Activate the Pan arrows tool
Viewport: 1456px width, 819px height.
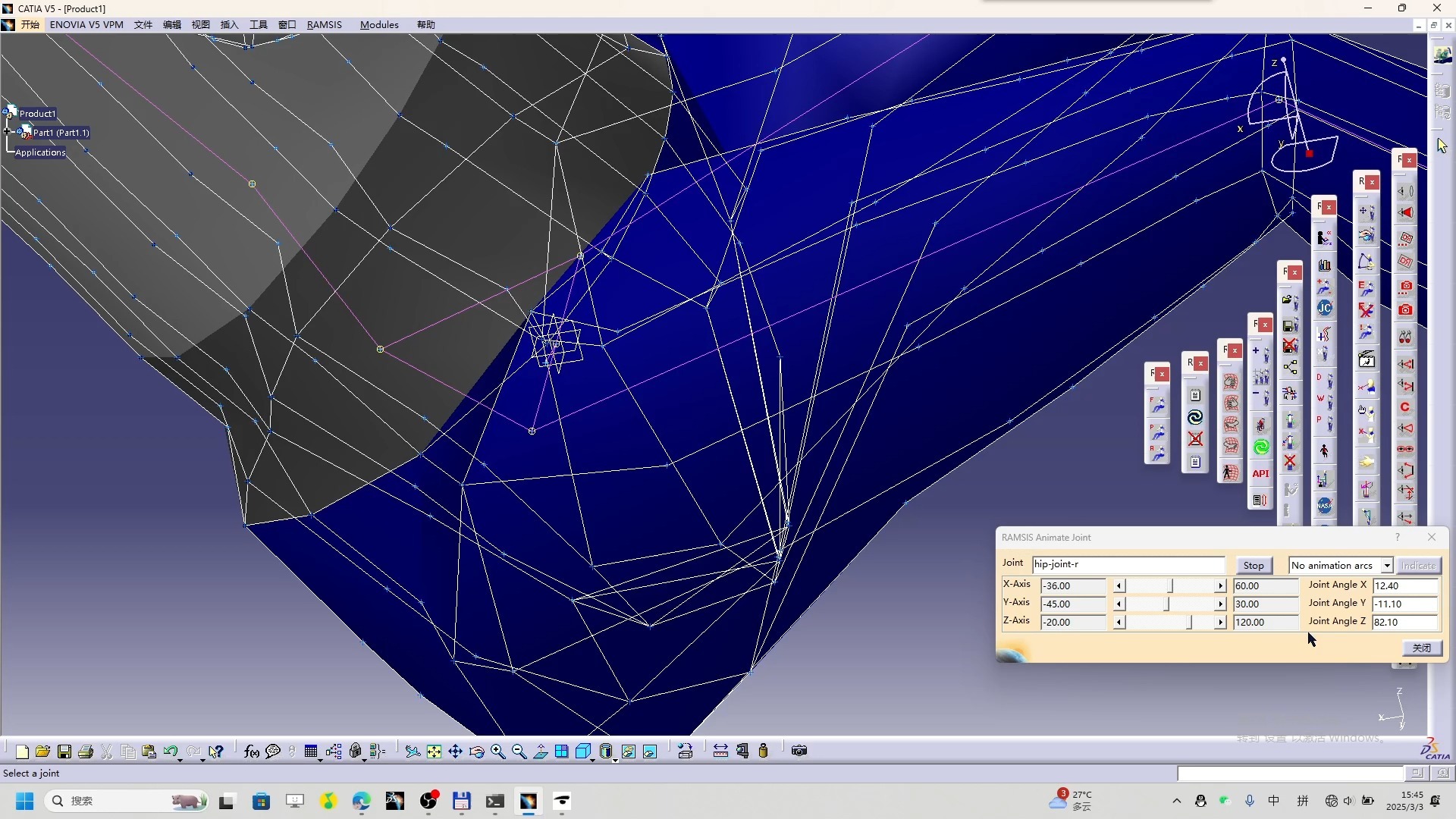pyautogui.click(x=455, y=752)
